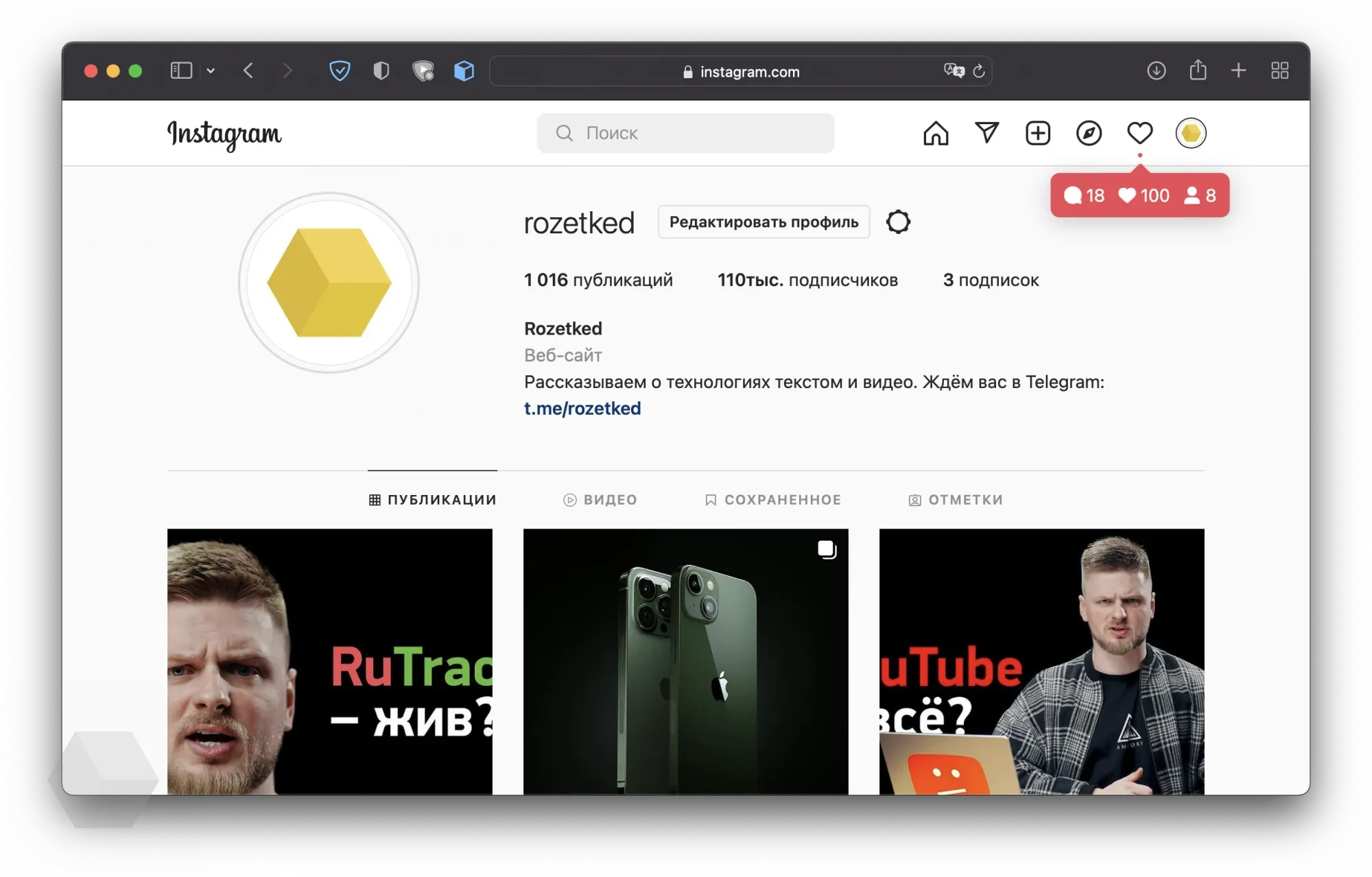This screenshot has width=1372, height=877.
Task: Open the half-shaded privacy shield icon
Action: point(381,71)
